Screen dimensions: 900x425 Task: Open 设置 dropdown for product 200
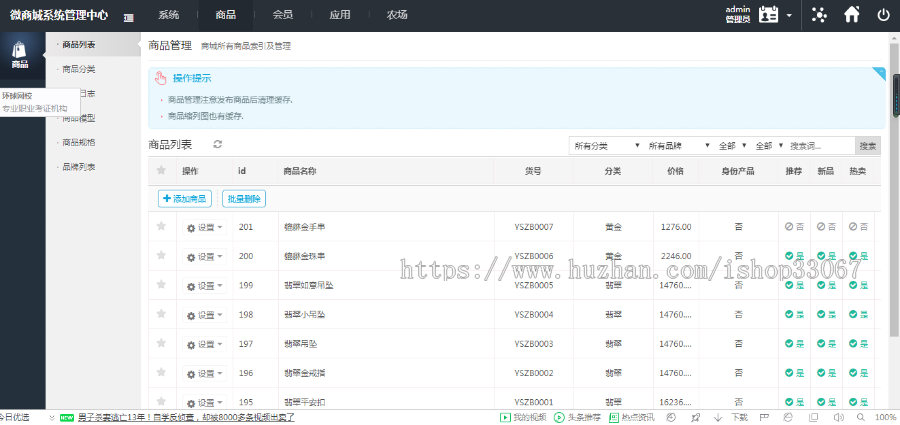click(x=204, y=256)
